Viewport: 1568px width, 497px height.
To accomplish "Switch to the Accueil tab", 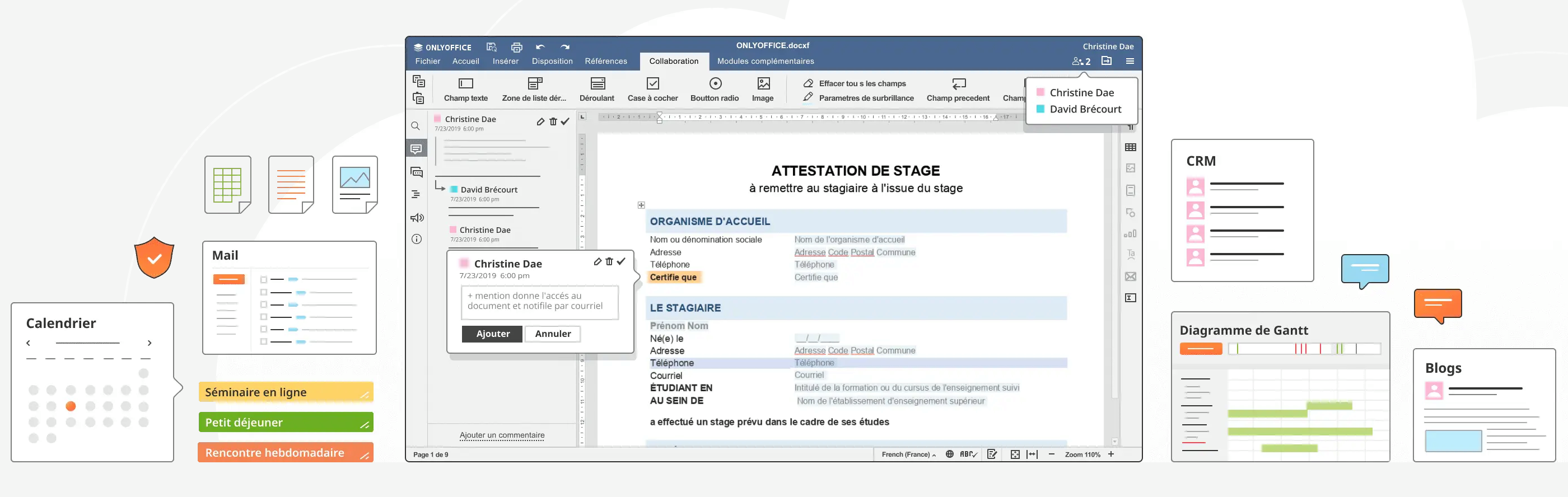I will tap(466, 62).
